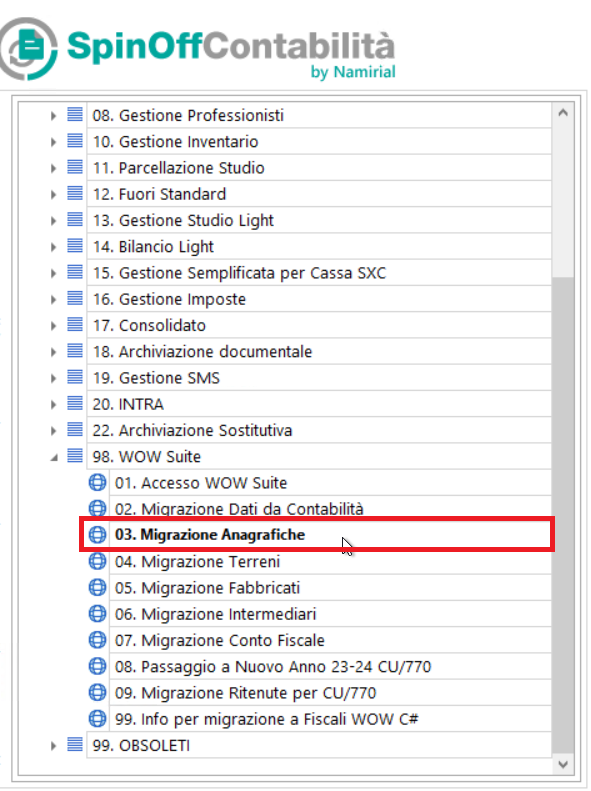The width and height of the screenshot is (591, 791).
Task: Select 06. Migrazione Intermediari item
Action: [215, 614]
